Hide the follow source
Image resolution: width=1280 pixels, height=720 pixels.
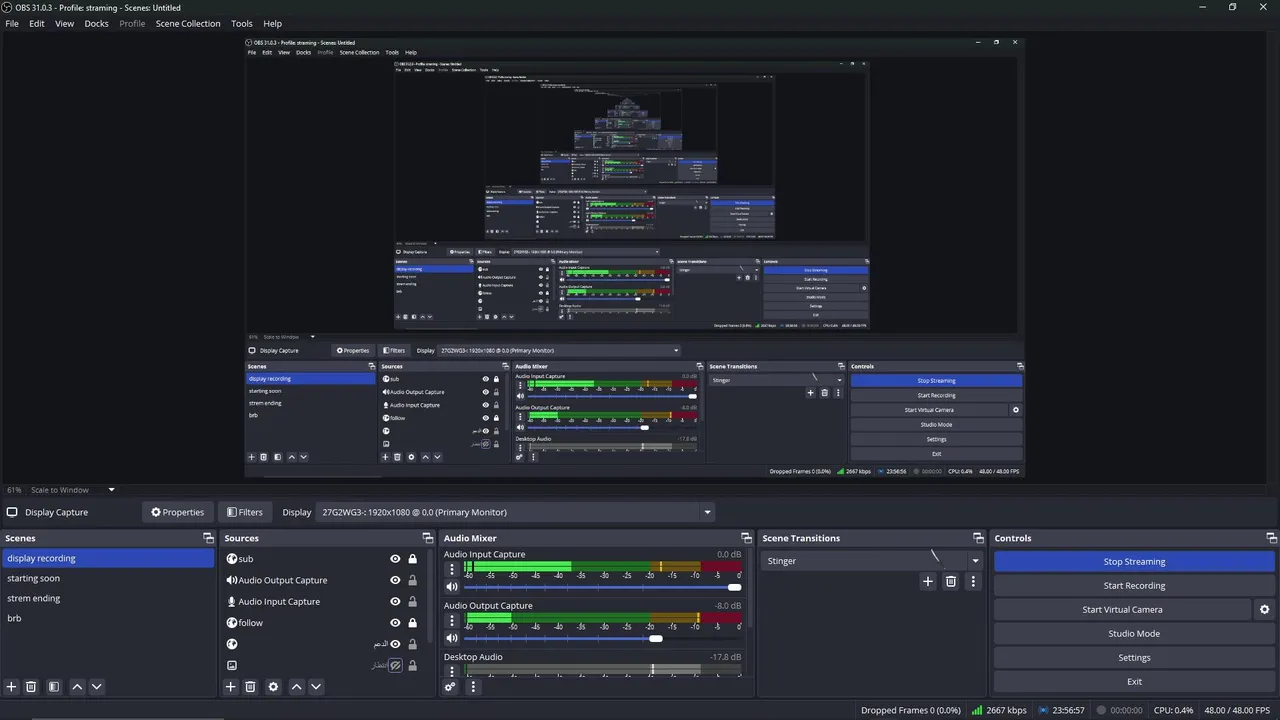(x=395, y=623)
